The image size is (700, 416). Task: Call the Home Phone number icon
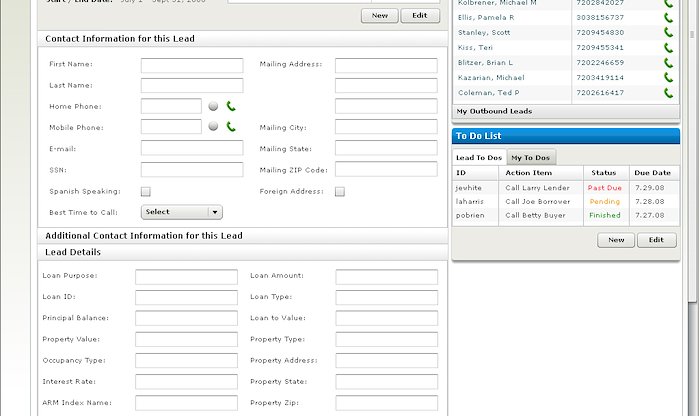[231, 106]
